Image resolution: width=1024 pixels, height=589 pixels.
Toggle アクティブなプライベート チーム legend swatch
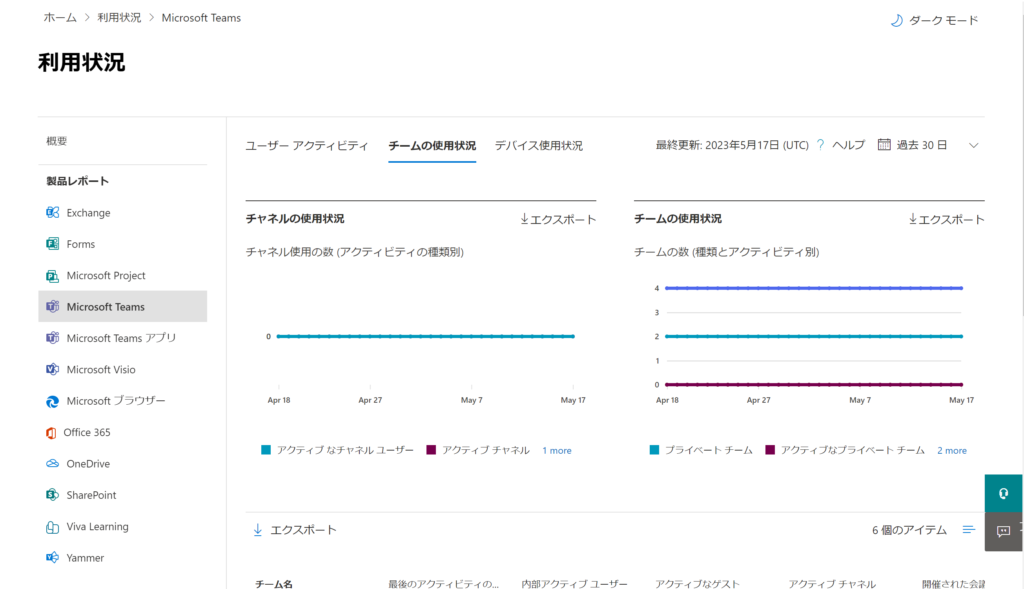[770, 450]
